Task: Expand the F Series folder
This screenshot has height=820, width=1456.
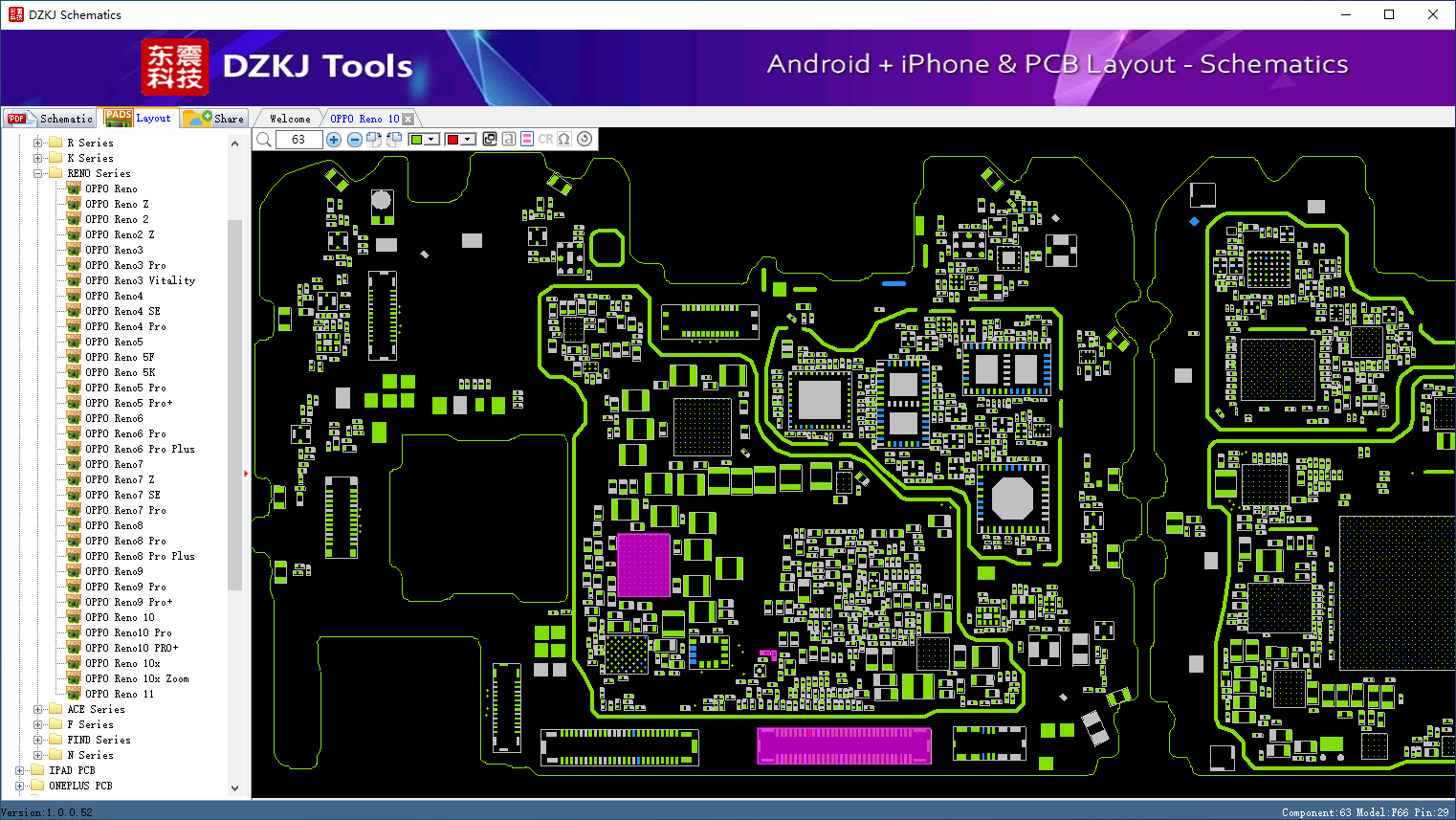Action: 38,724
